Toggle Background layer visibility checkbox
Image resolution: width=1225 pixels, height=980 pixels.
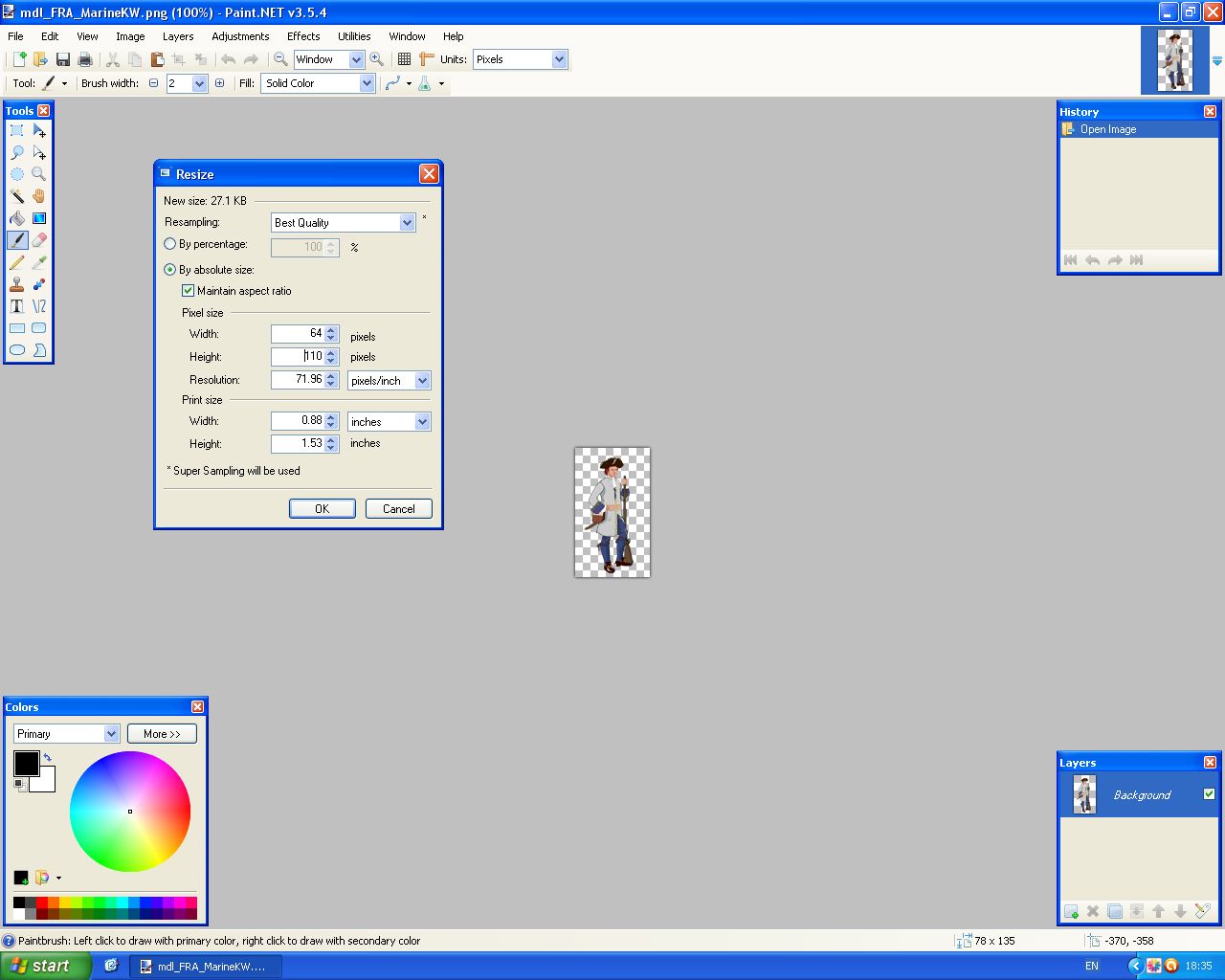point(1209,794)
